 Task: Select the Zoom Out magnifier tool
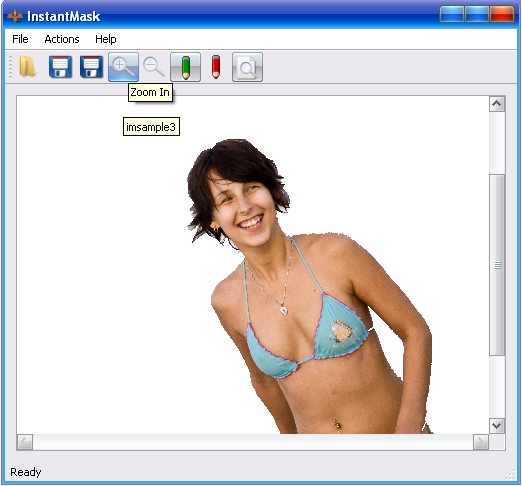(x=154, y=67)
